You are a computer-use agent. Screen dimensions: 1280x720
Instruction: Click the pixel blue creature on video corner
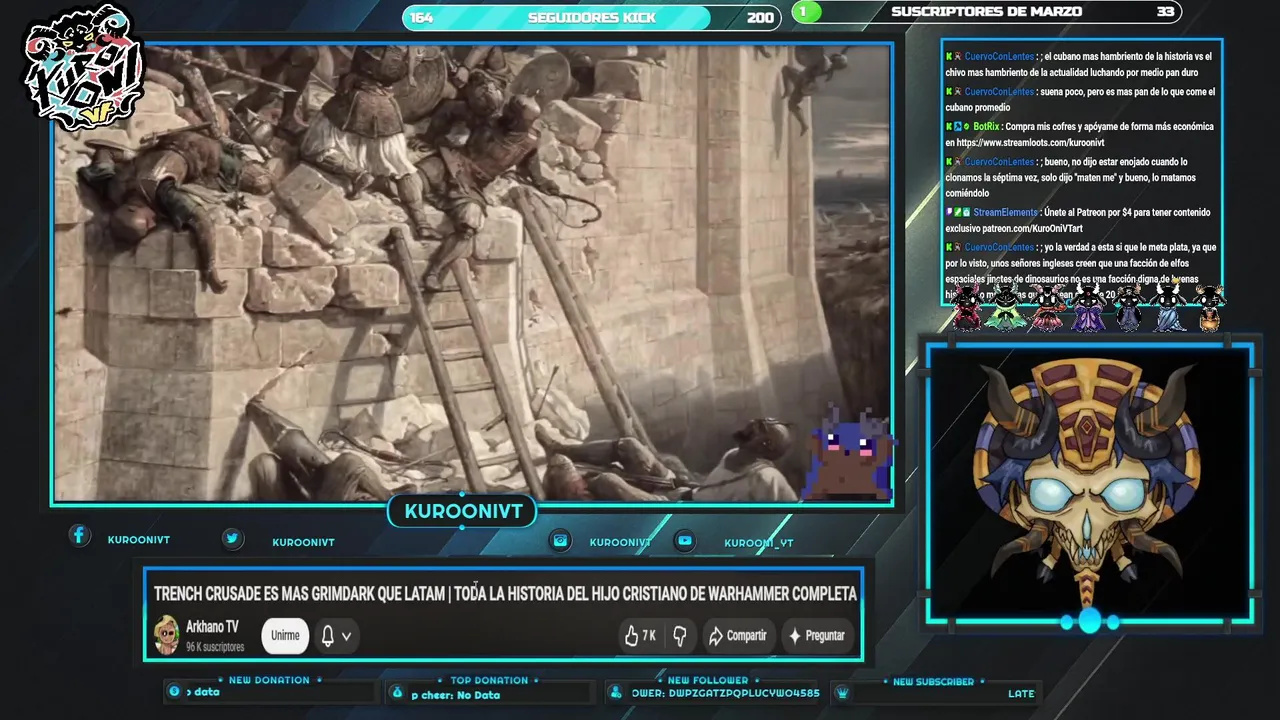point(850,454)
